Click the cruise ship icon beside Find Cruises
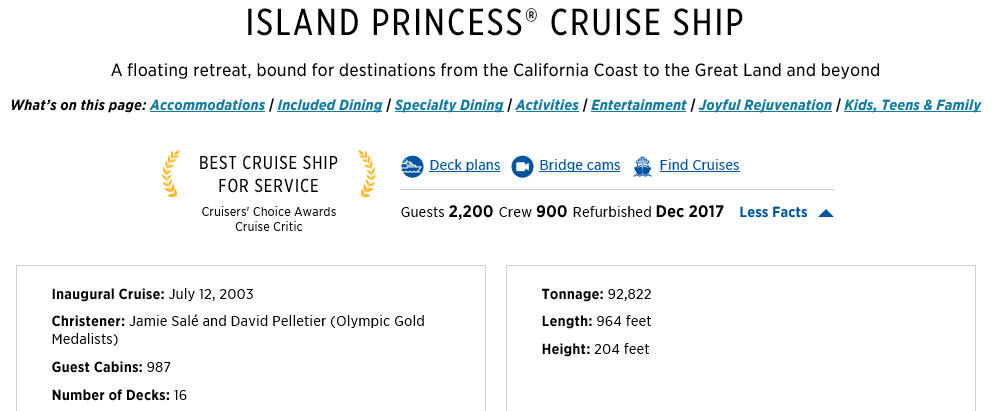 pos(642,166)
